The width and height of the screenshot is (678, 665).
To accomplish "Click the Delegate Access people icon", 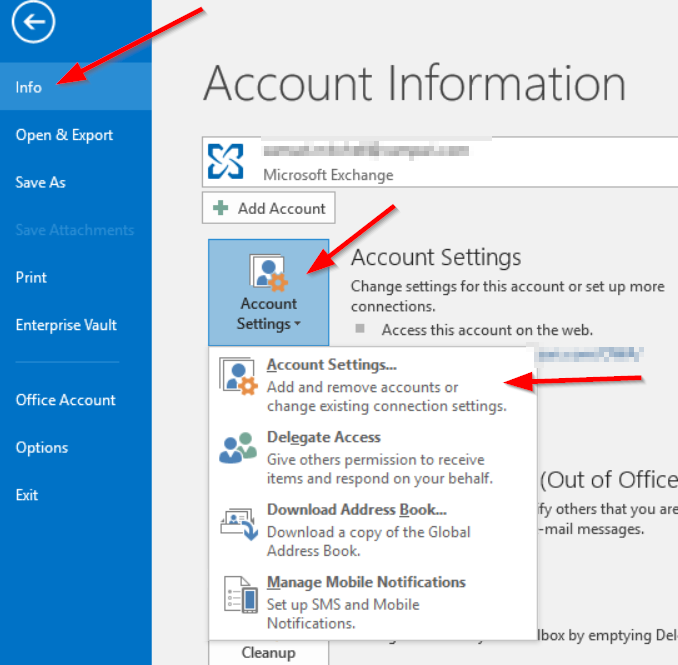I will [x=238, y=448].
